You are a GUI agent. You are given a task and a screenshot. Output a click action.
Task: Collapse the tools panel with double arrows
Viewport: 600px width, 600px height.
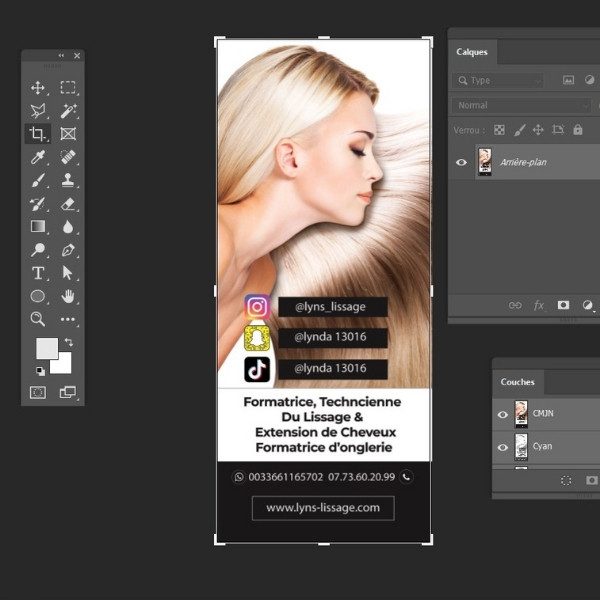pyautogui.click(x=62, y=55)
